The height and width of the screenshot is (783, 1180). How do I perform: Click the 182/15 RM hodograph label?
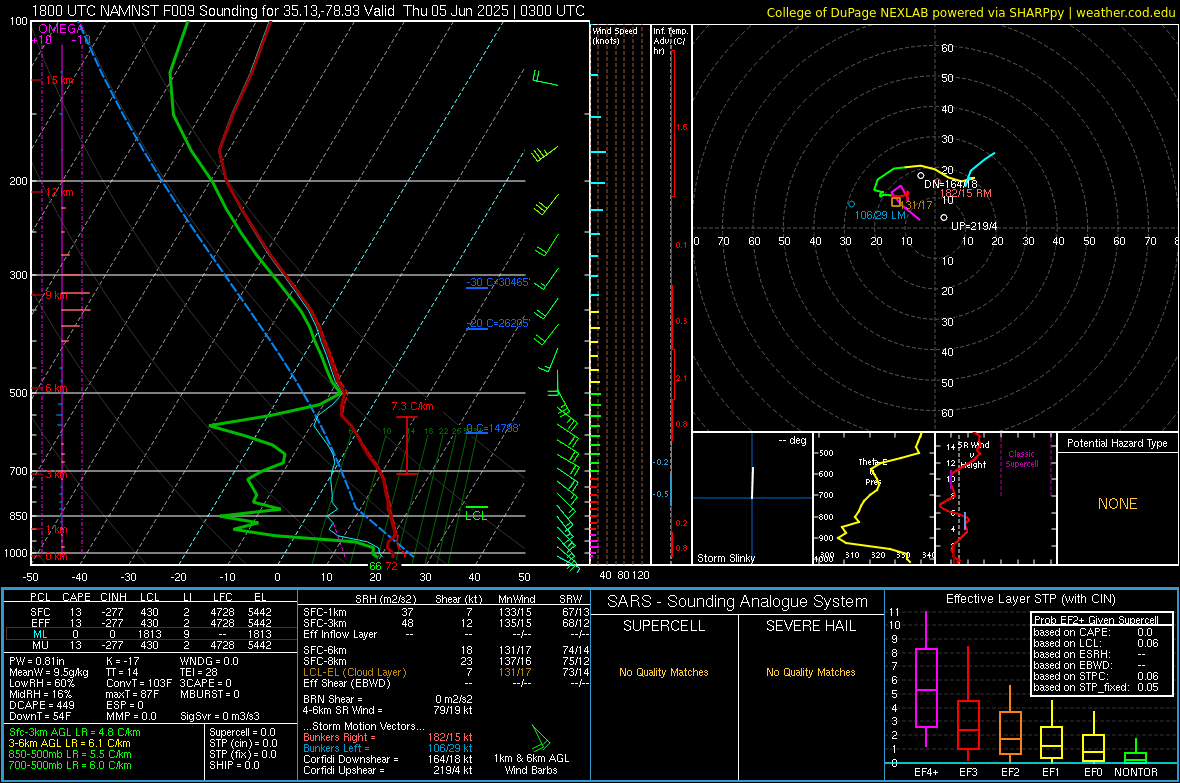point(966,193)
